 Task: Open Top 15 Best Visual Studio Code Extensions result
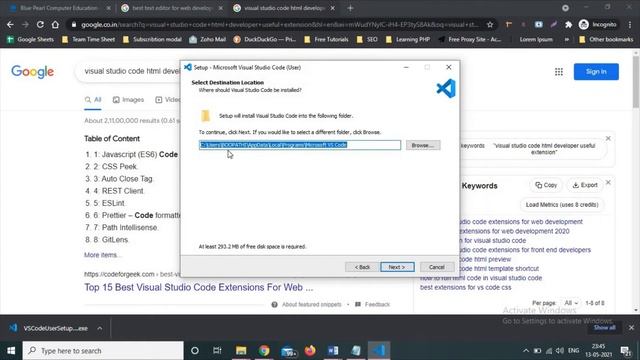click(x=199, y=287)
